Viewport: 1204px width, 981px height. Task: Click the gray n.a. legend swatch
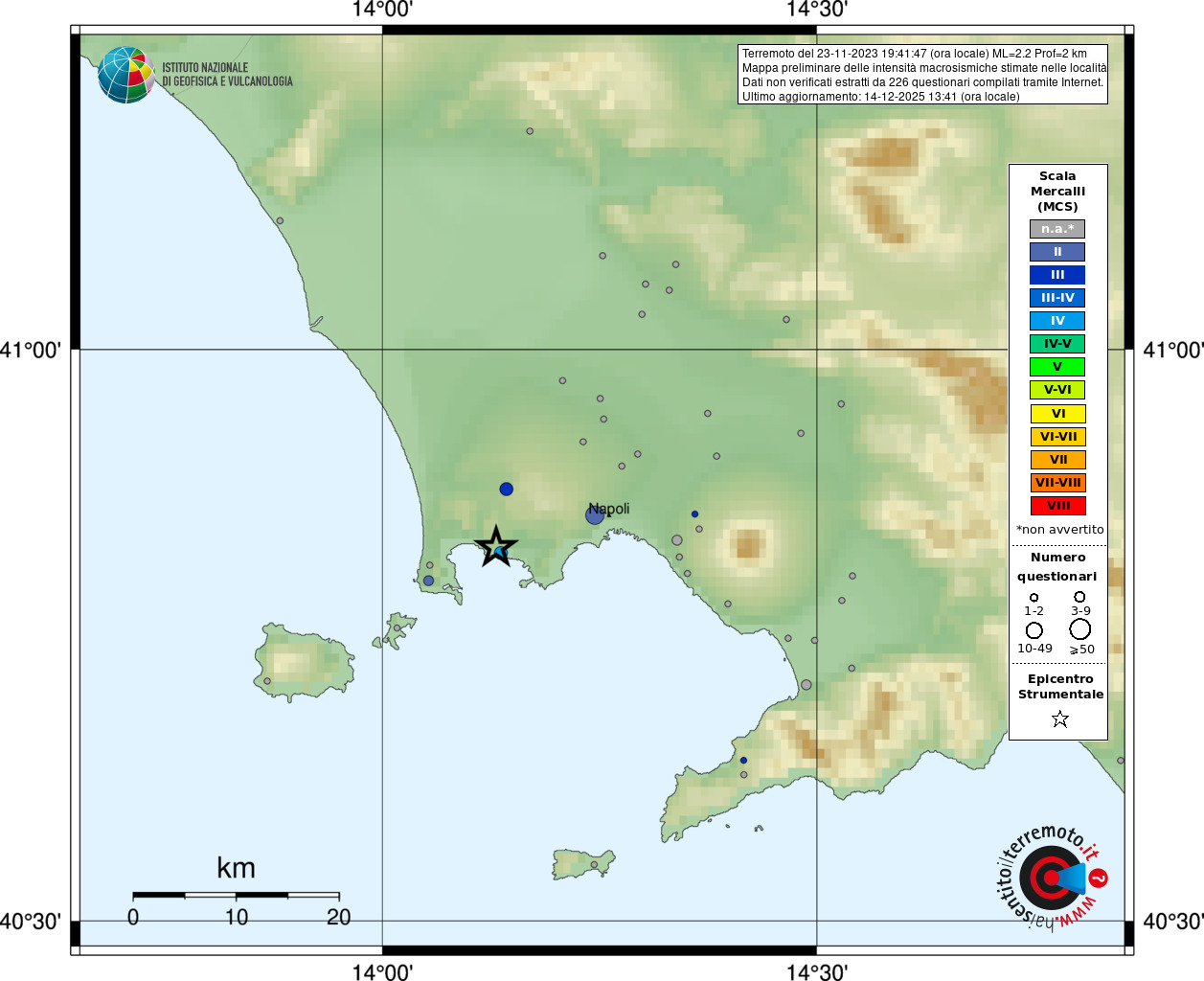click(1057, 229)
